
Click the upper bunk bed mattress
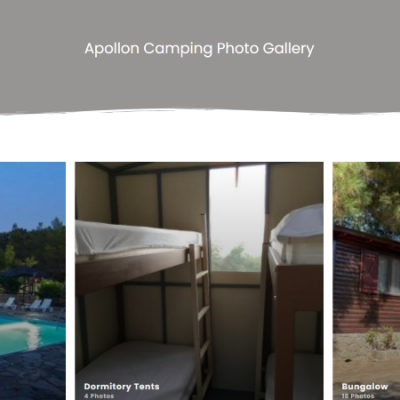coord(137,237)
